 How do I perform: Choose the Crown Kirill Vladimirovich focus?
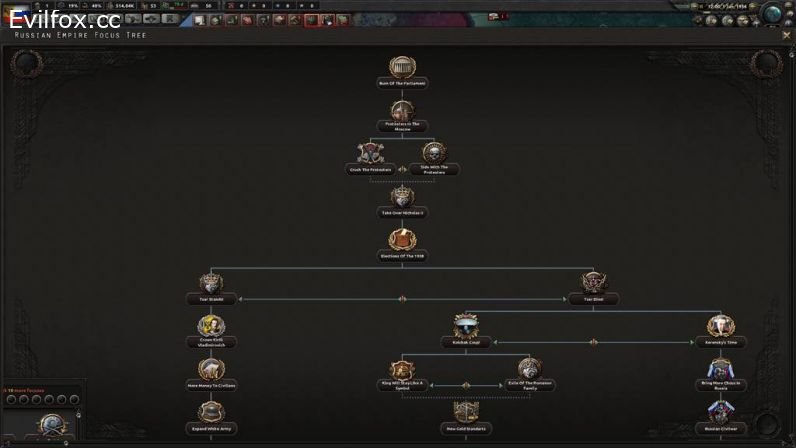coord(211,327)
